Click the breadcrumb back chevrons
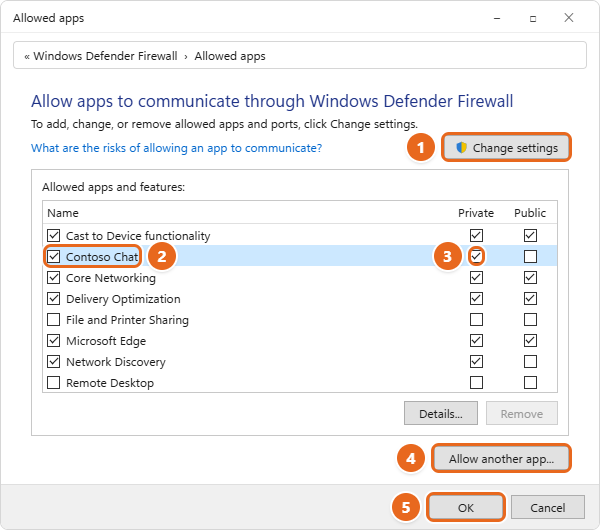600x530 pixels. point(27,57)
